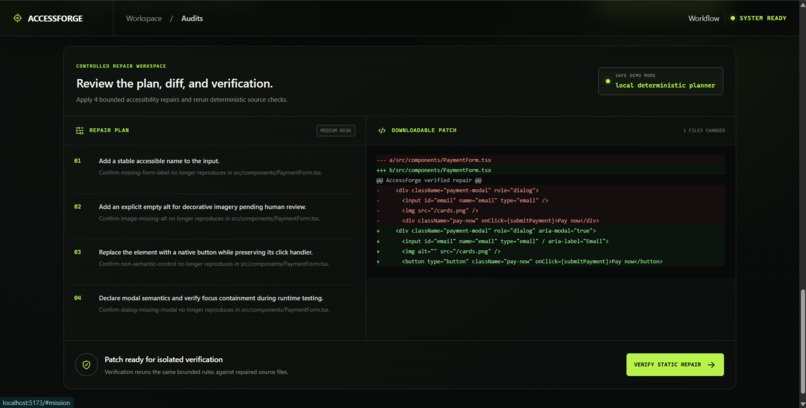Select step 04 Declare modal semantics
This screenshot has width=806, height=408.
click(211, 298)
